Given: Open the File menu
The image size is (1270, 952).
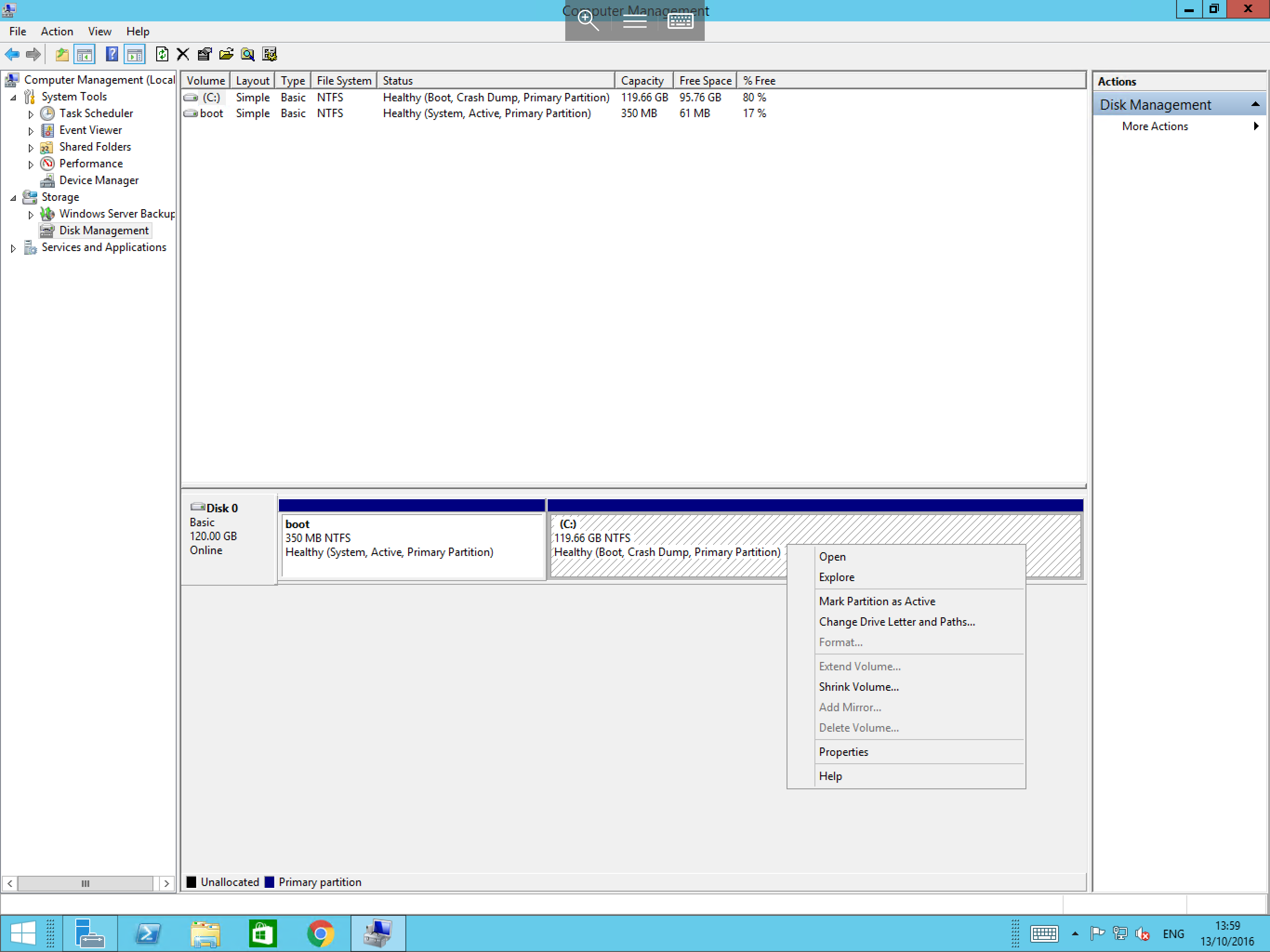Looking at the screenshot, I should [x=17, y=32].
